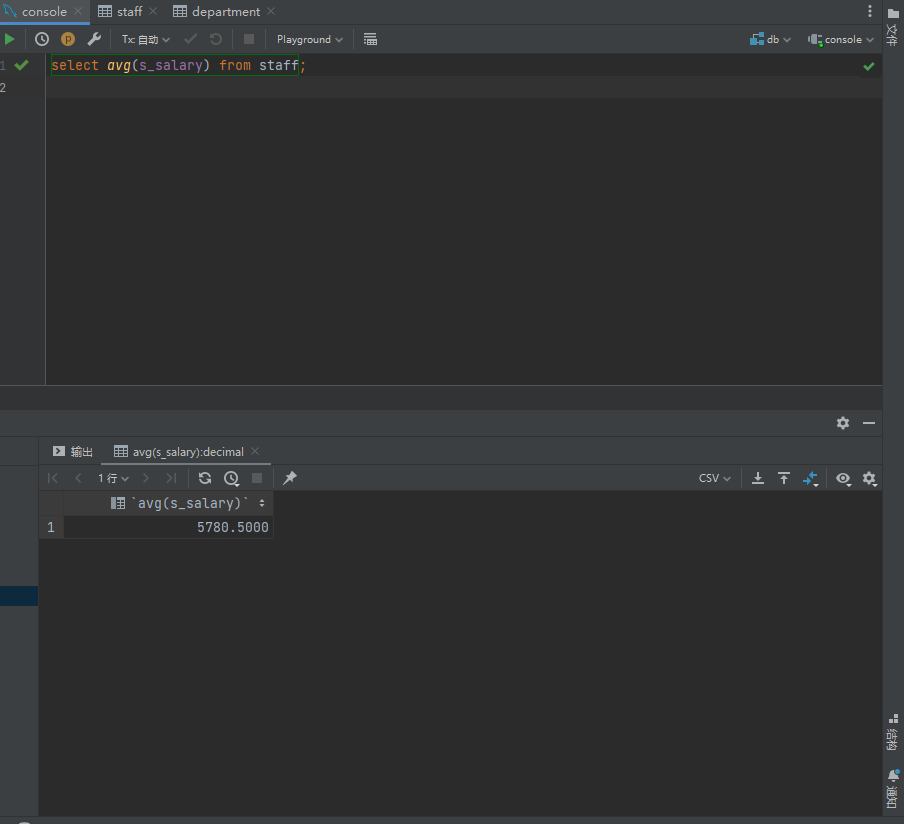Click the stop execution square in the console toolbar

coord(249,39)
